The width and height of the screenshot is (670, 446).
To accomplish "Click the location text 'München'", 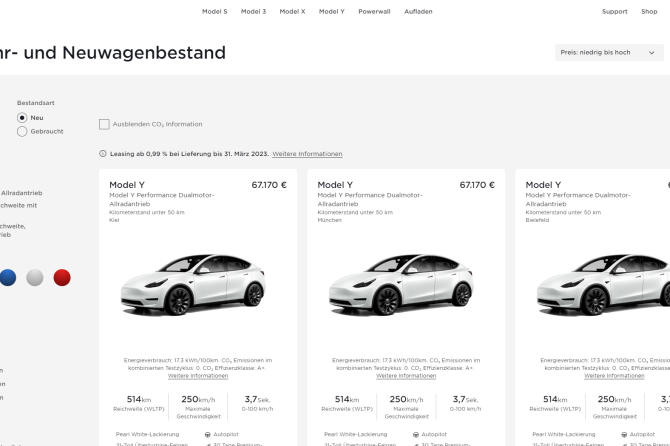I will click(x=329, y=220).
